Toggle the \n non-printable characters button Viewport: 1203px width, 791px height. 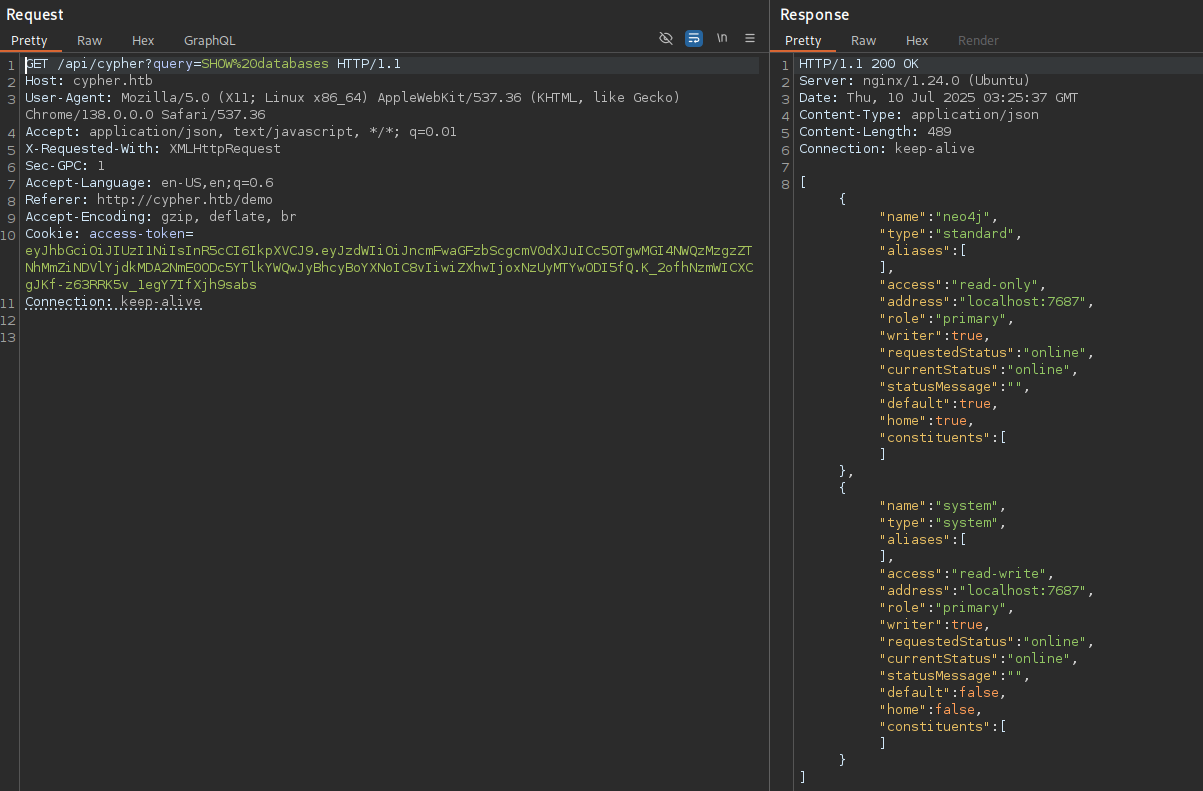[722, 38]
